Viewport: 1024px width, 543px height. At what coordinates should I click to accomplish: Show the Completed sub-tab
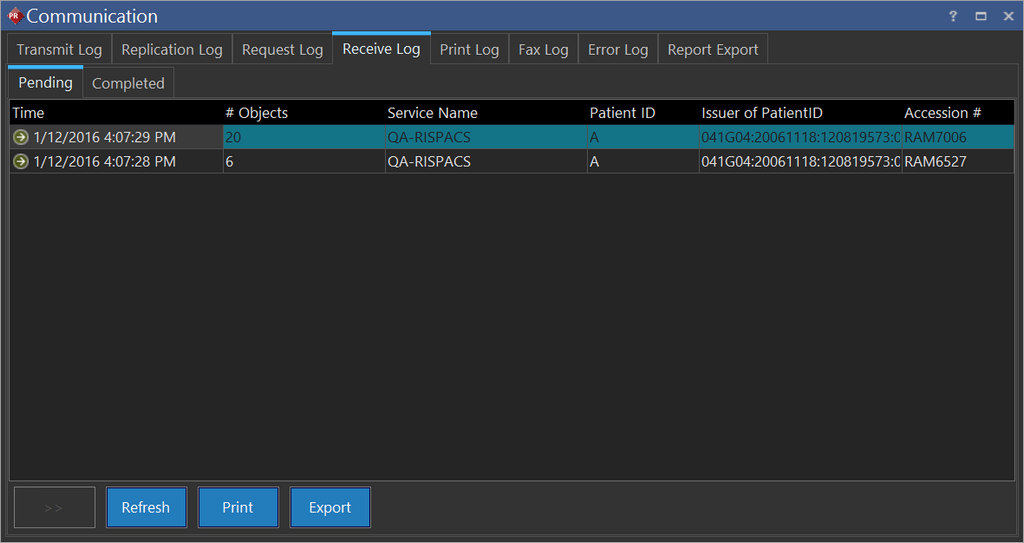click(x=128, y=84)
